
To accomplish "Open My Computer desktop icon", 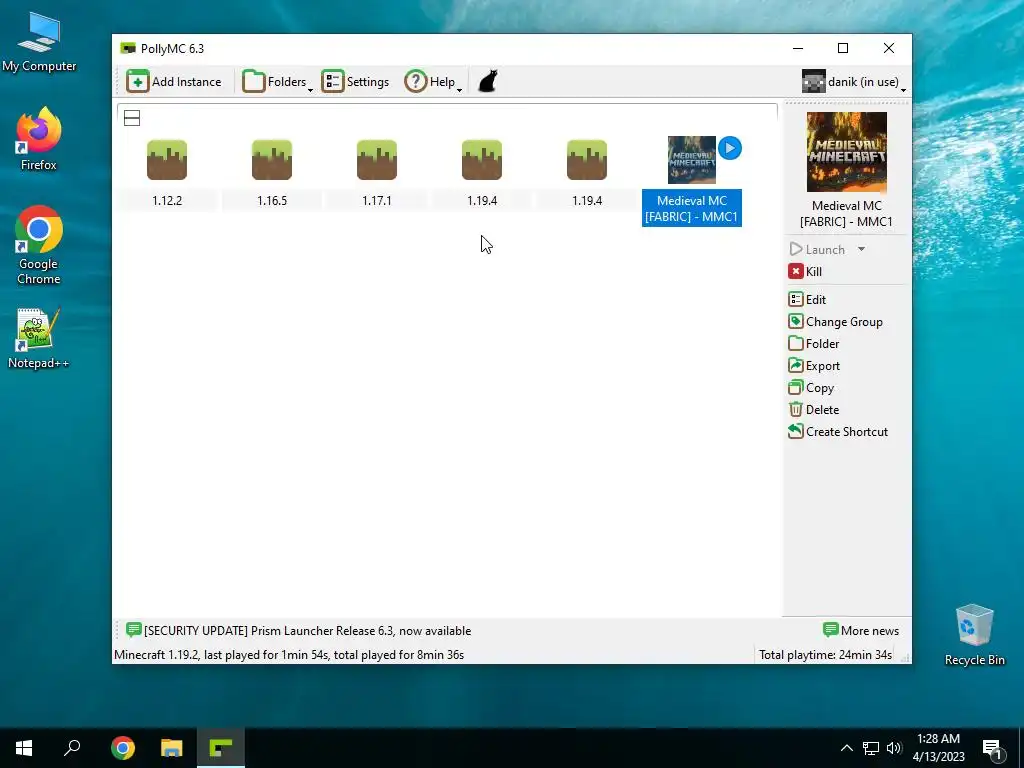I will point(39,42).
